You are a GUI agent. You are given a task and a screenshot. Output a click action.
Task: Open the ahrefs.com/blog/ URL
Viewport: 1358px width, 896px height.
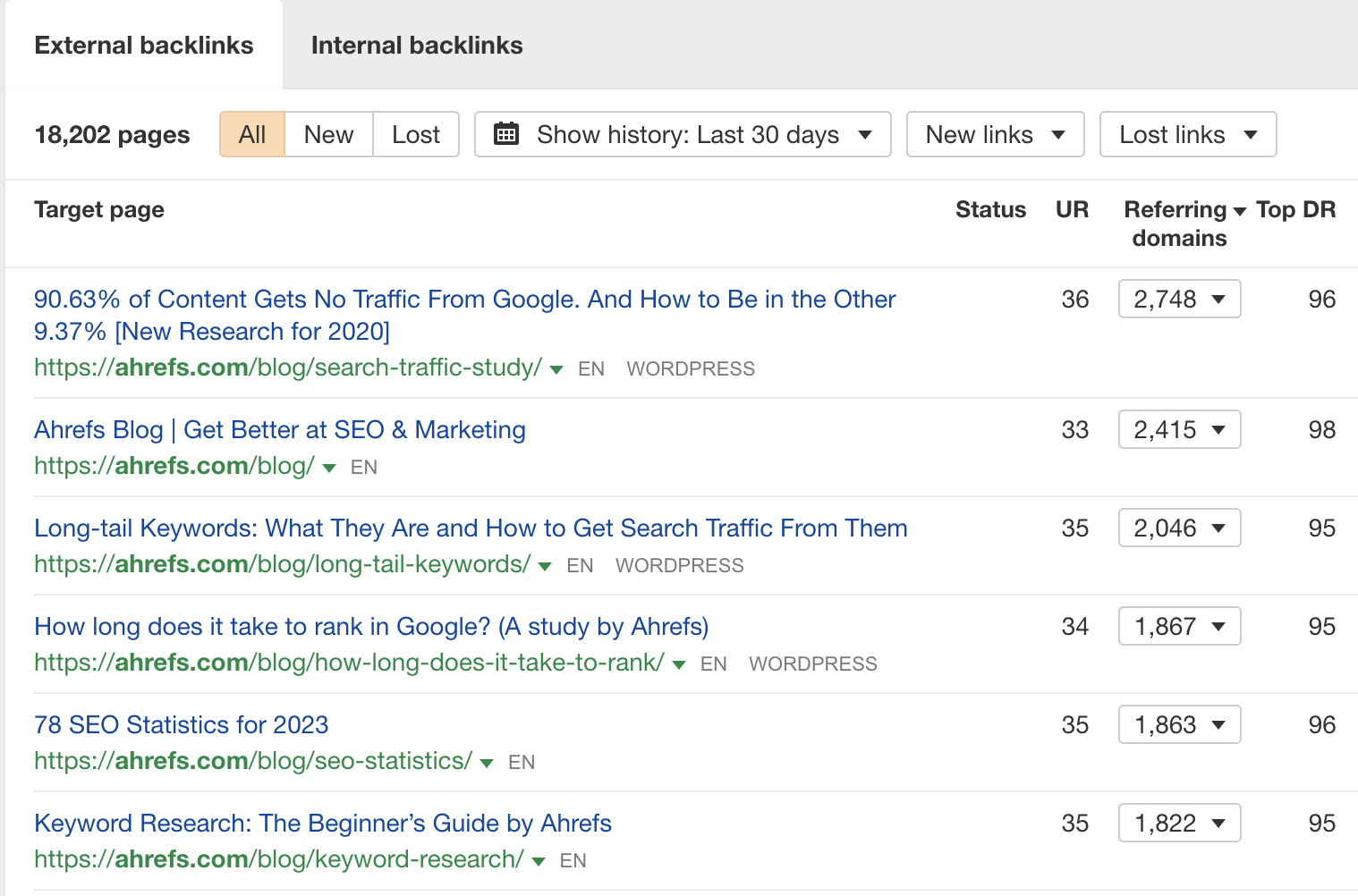174,466
